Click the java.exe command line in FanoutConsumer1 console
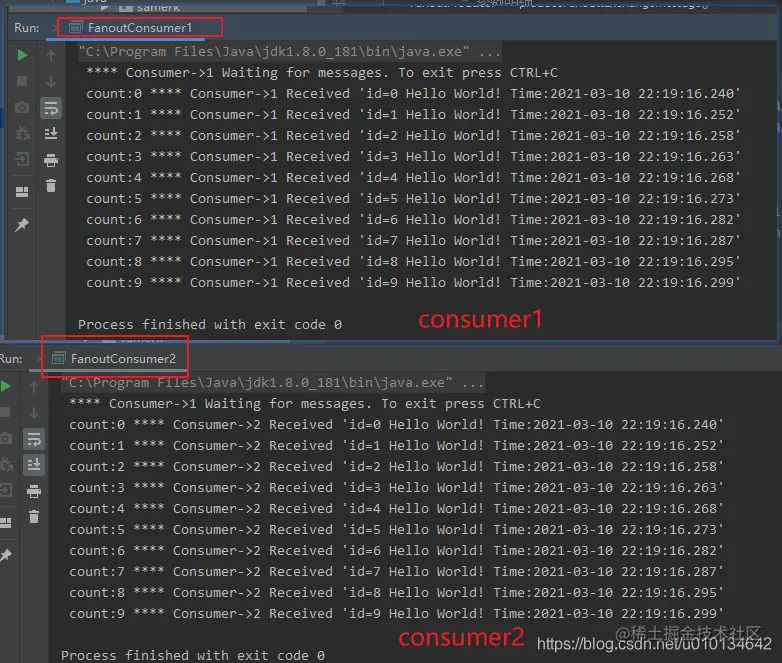Viewport: 782px width, 663px height. point(289,52)
